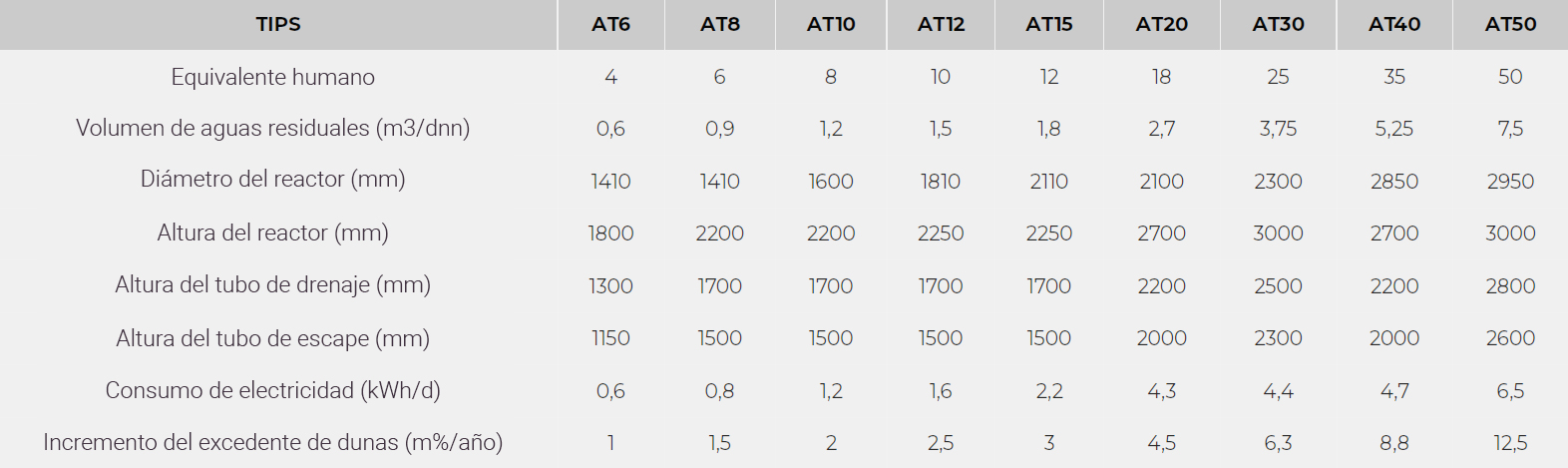Click Altura del tubo de drenaje label
The width and height of the screenshot is (1568, 468).
[x=273, y=285]
